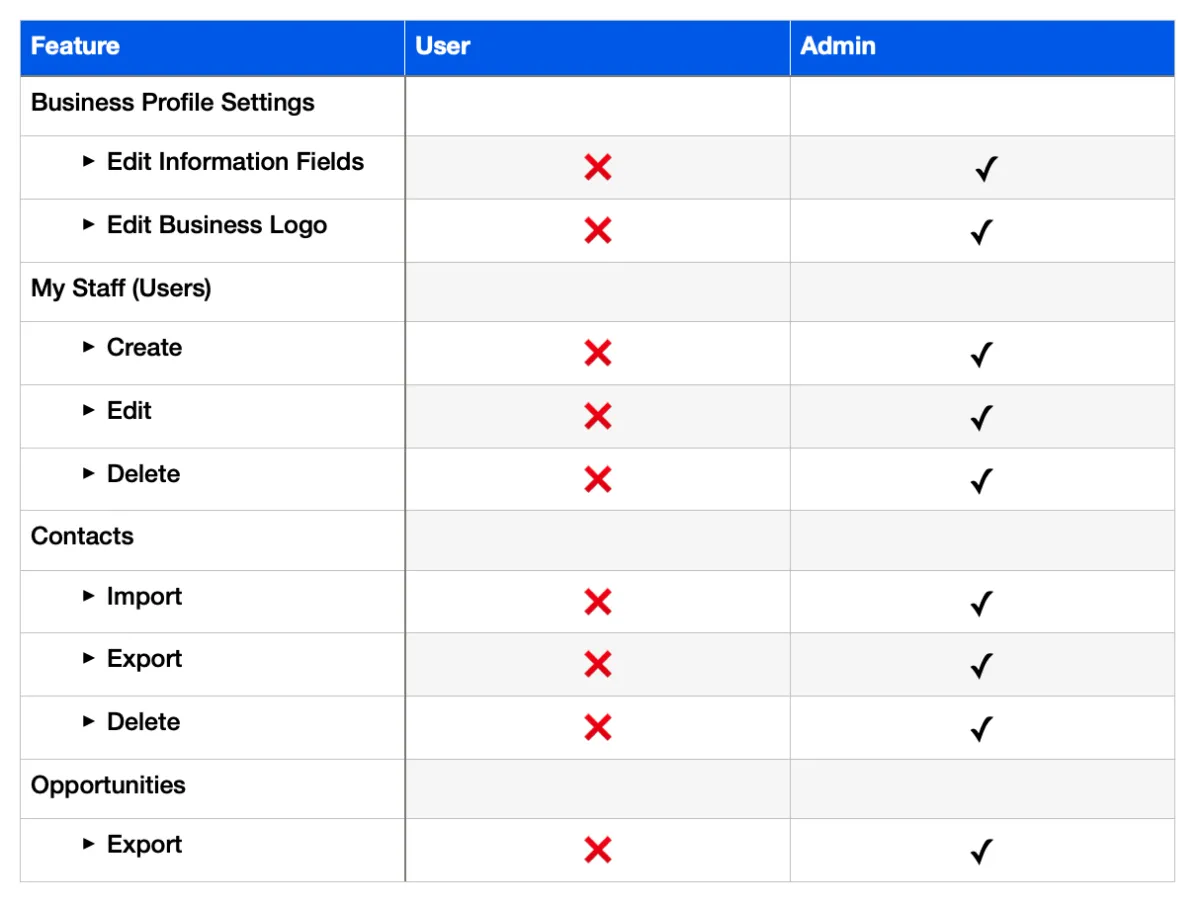Click the Feature column header
The width and height of the screenshot is (1200, 905).
[75, 46]
